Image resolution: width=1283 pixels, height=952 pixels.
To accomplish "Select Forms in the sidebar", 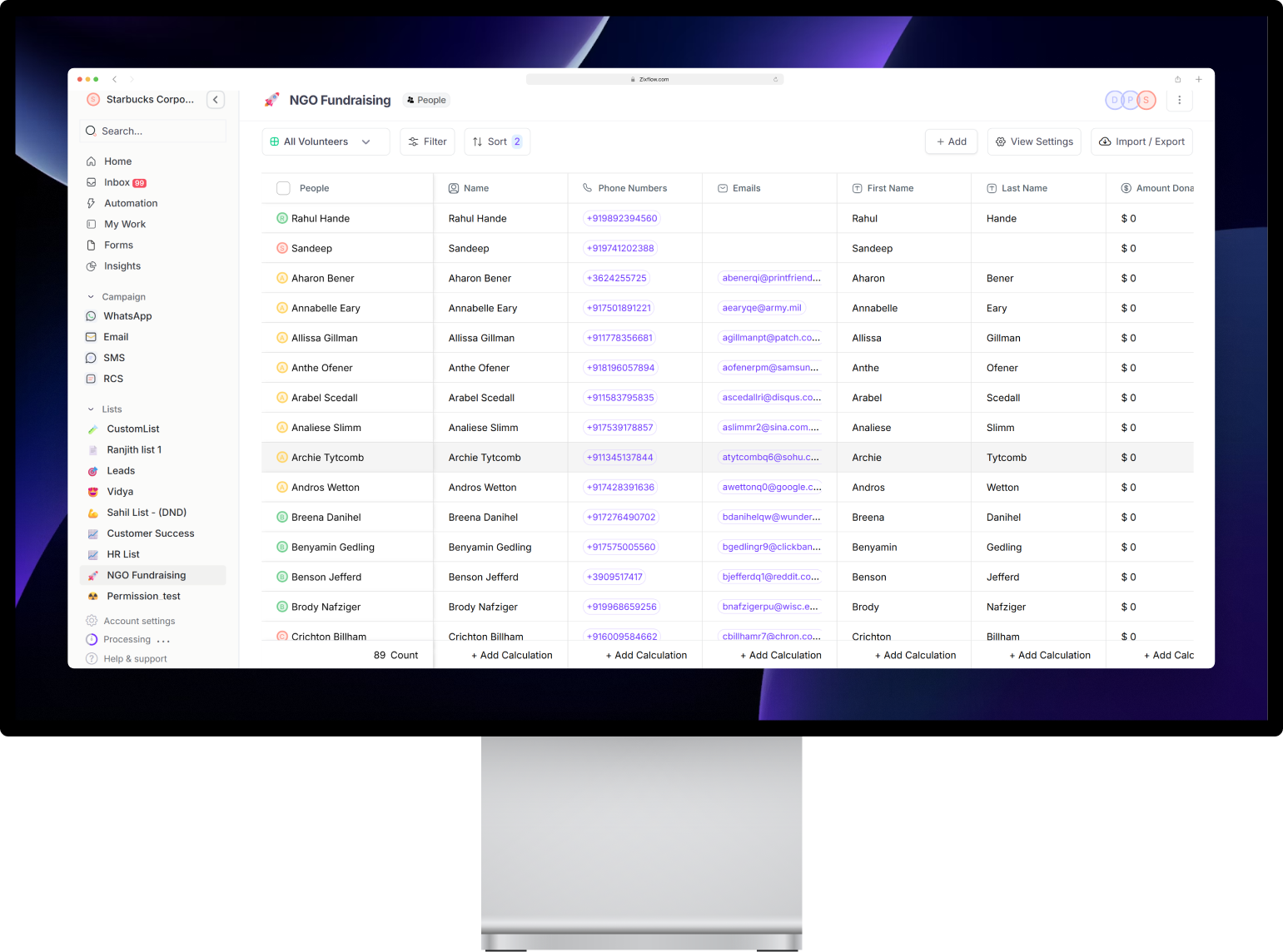I will [x=117, y=245].
